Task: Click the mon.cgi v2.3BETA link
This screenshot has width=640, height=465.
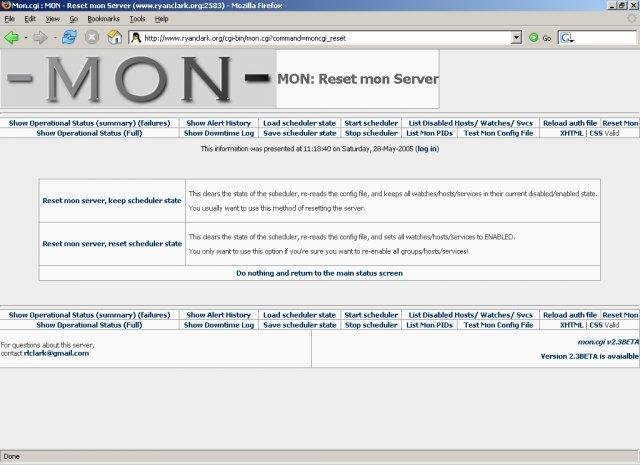Action: tap(608, 342)
